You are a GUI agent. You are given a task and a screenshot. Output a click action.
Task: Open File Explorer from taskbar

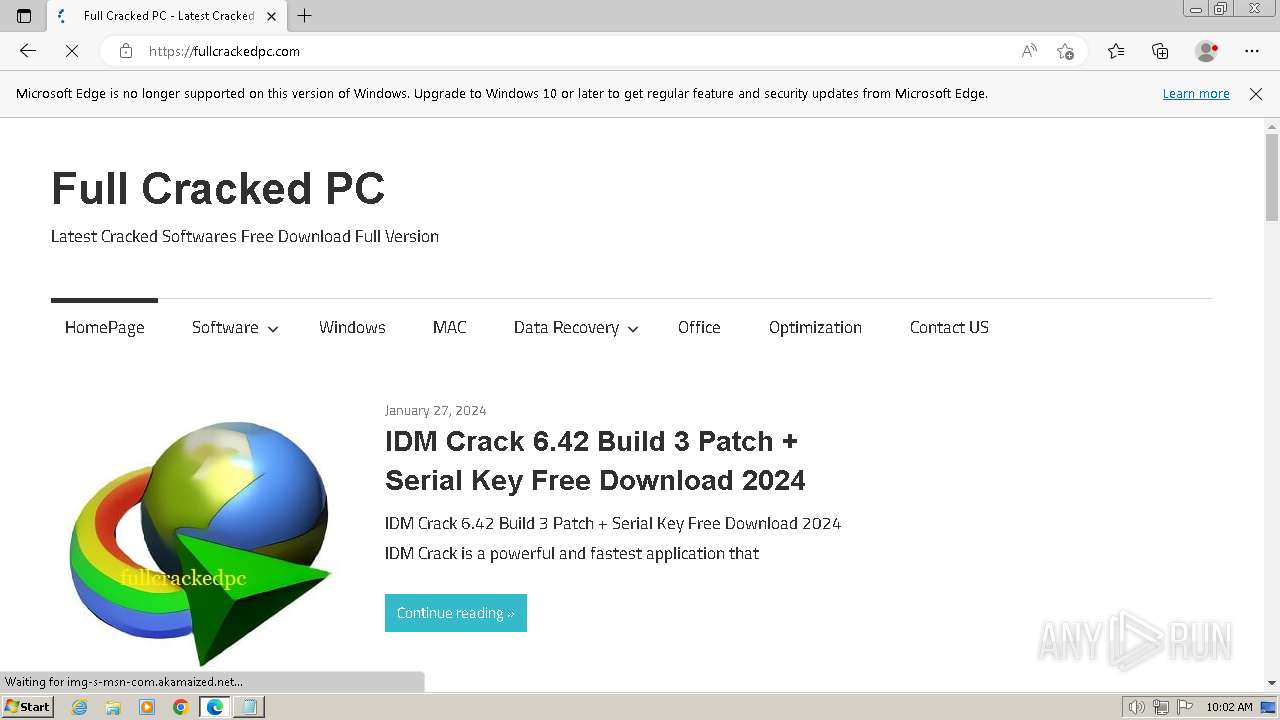(113, 707)
